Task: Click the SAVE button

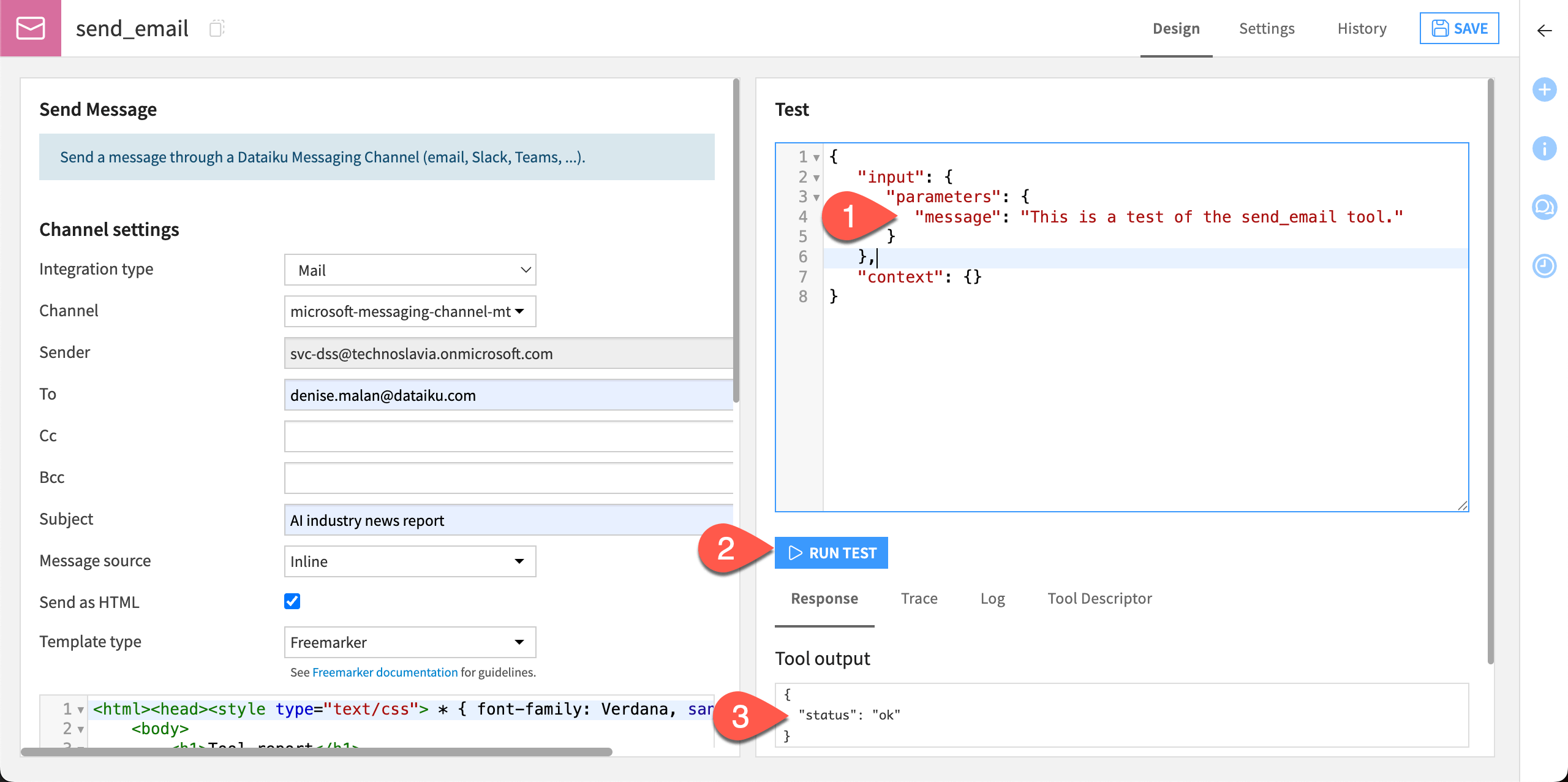Action: (x=1459, y=28)
